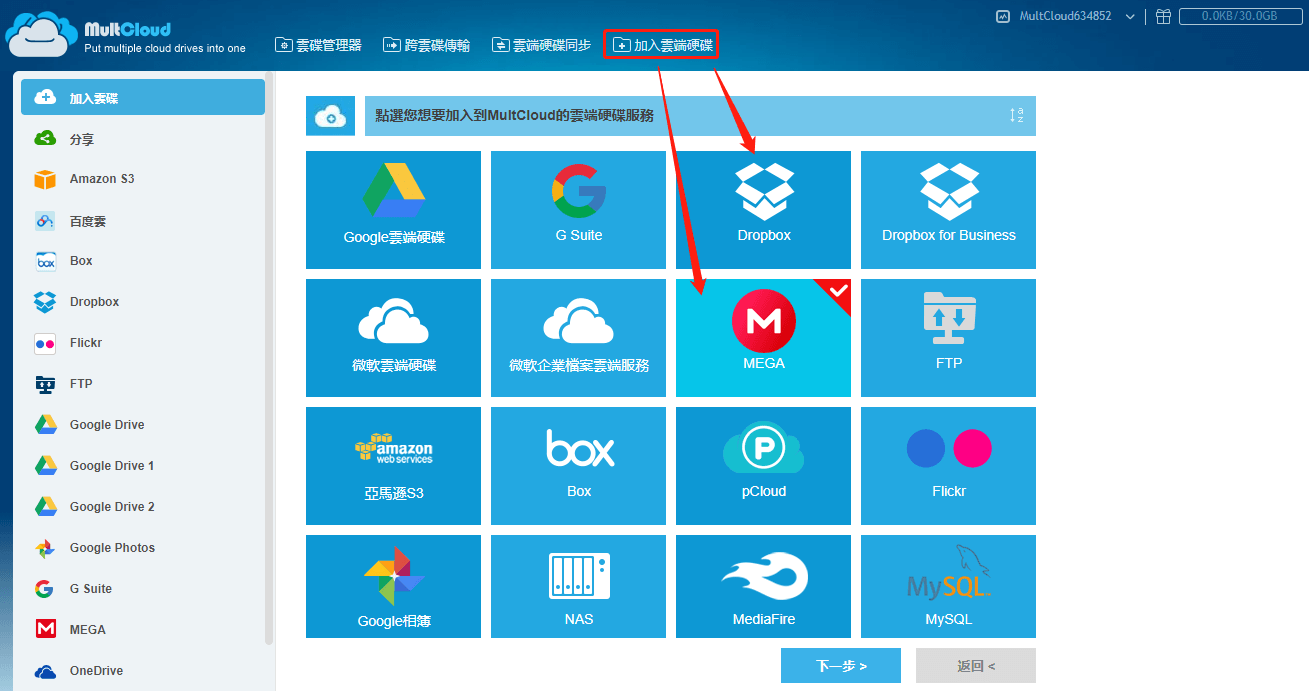1309x691 pixels.
Task: Open the 雲端硬碟同步 tab
Action: (541, 45)
